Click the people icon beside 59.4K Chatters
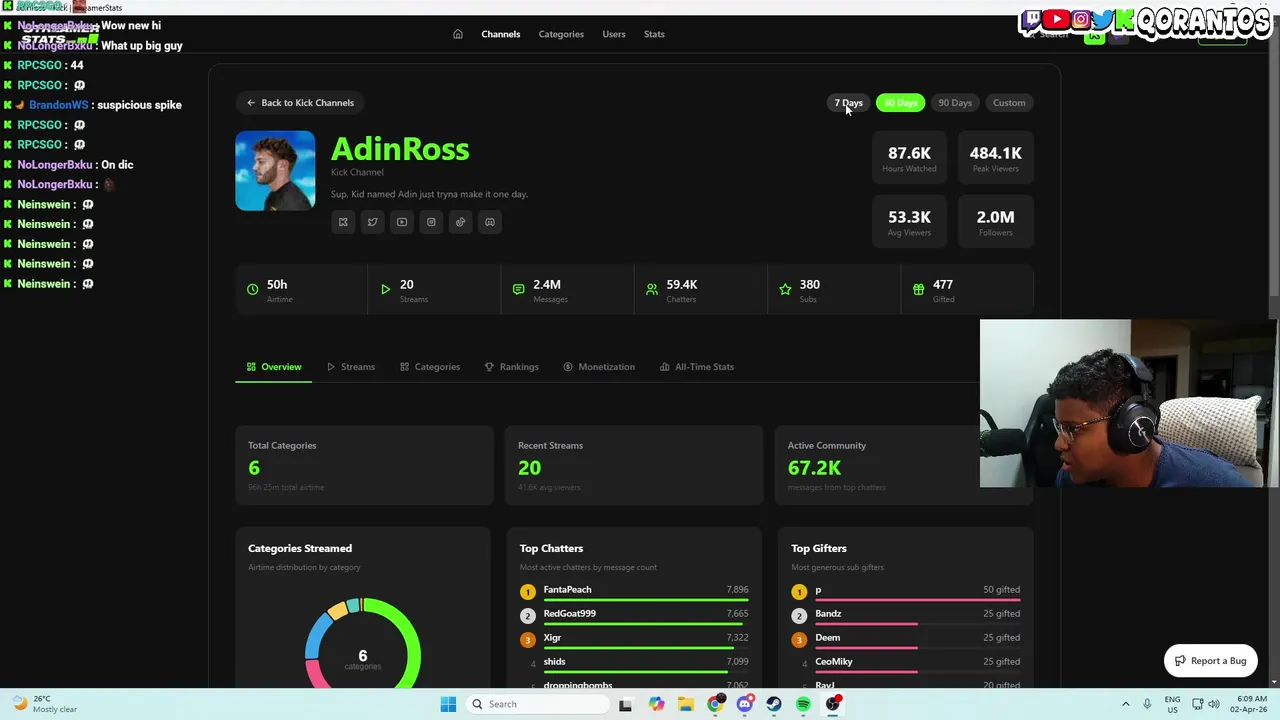Viewport: 1280px width, 720px height. [652, 289]
